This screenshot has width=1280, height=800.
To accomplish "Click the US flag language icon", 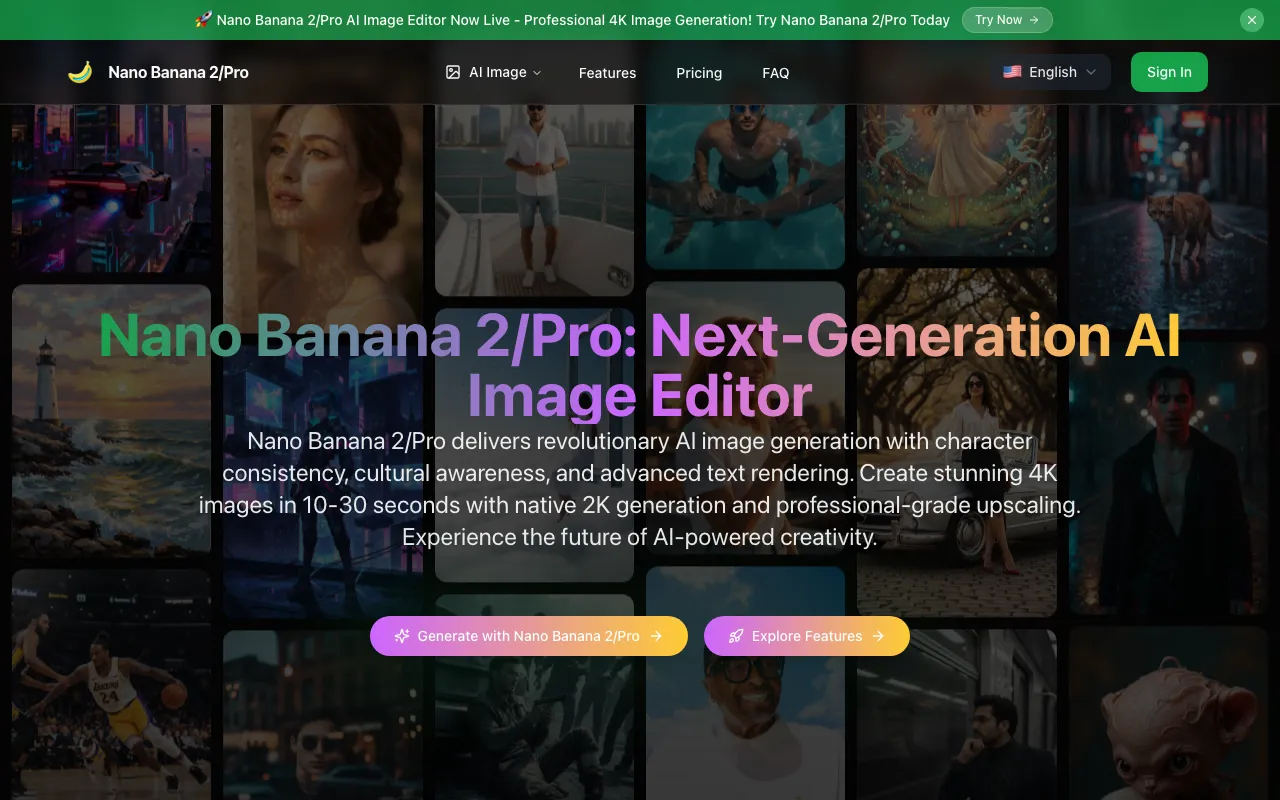I will point(1012,72).
